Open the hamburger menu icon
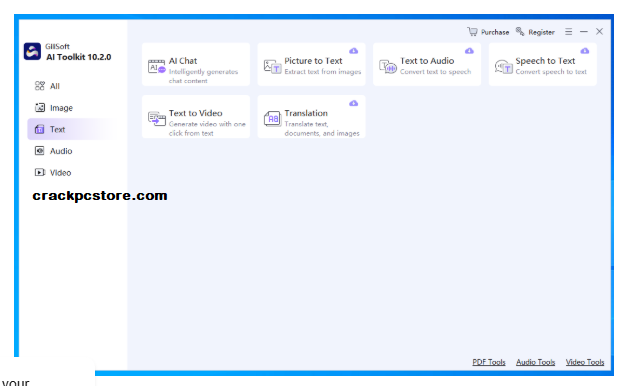632x386 pixels. [x=568, y=31]
